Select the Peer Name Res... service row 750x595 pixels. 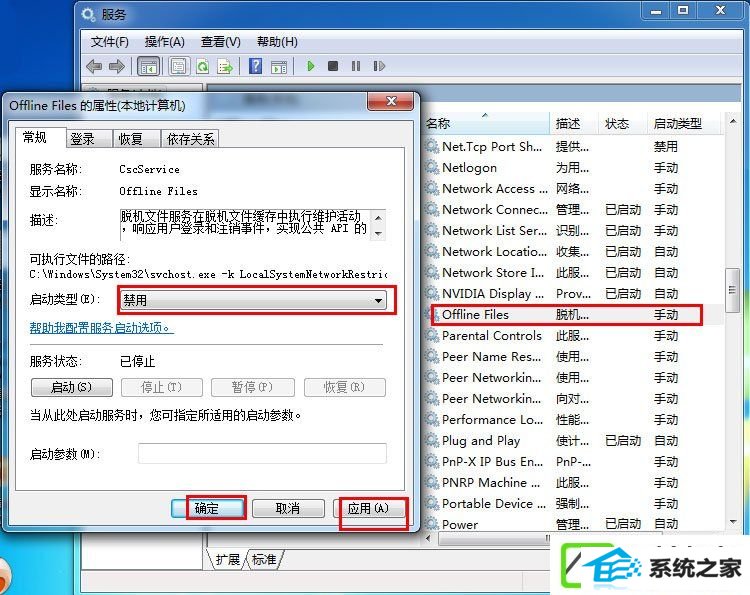574,356
